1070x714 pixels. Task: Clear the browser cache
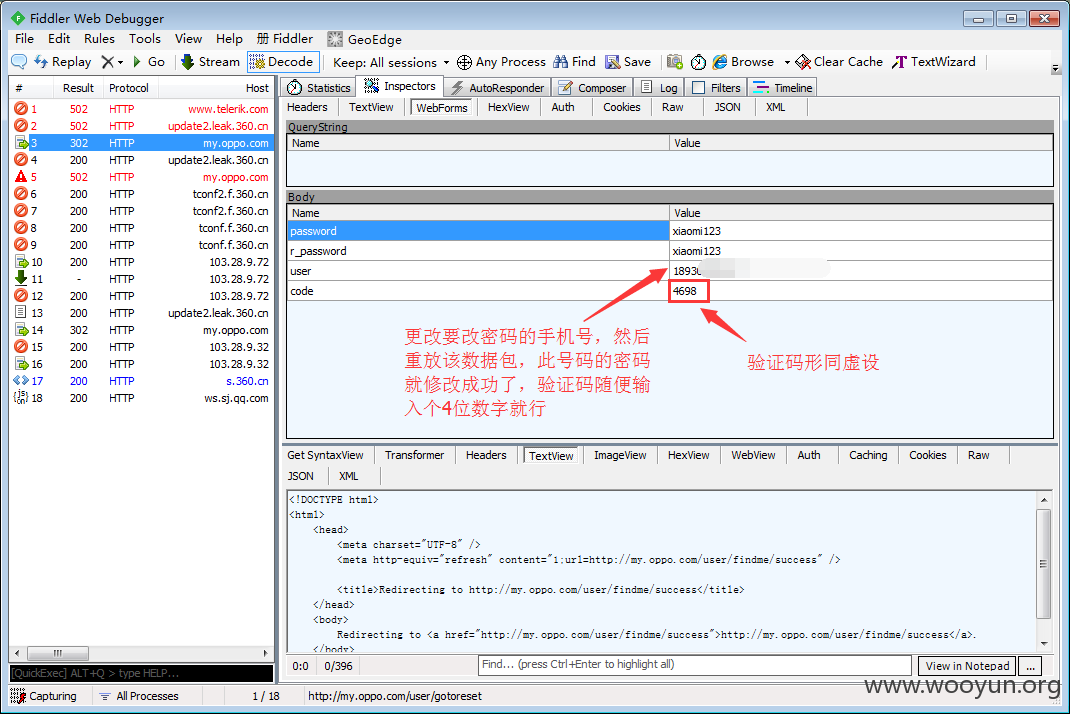tap(840, 62)
